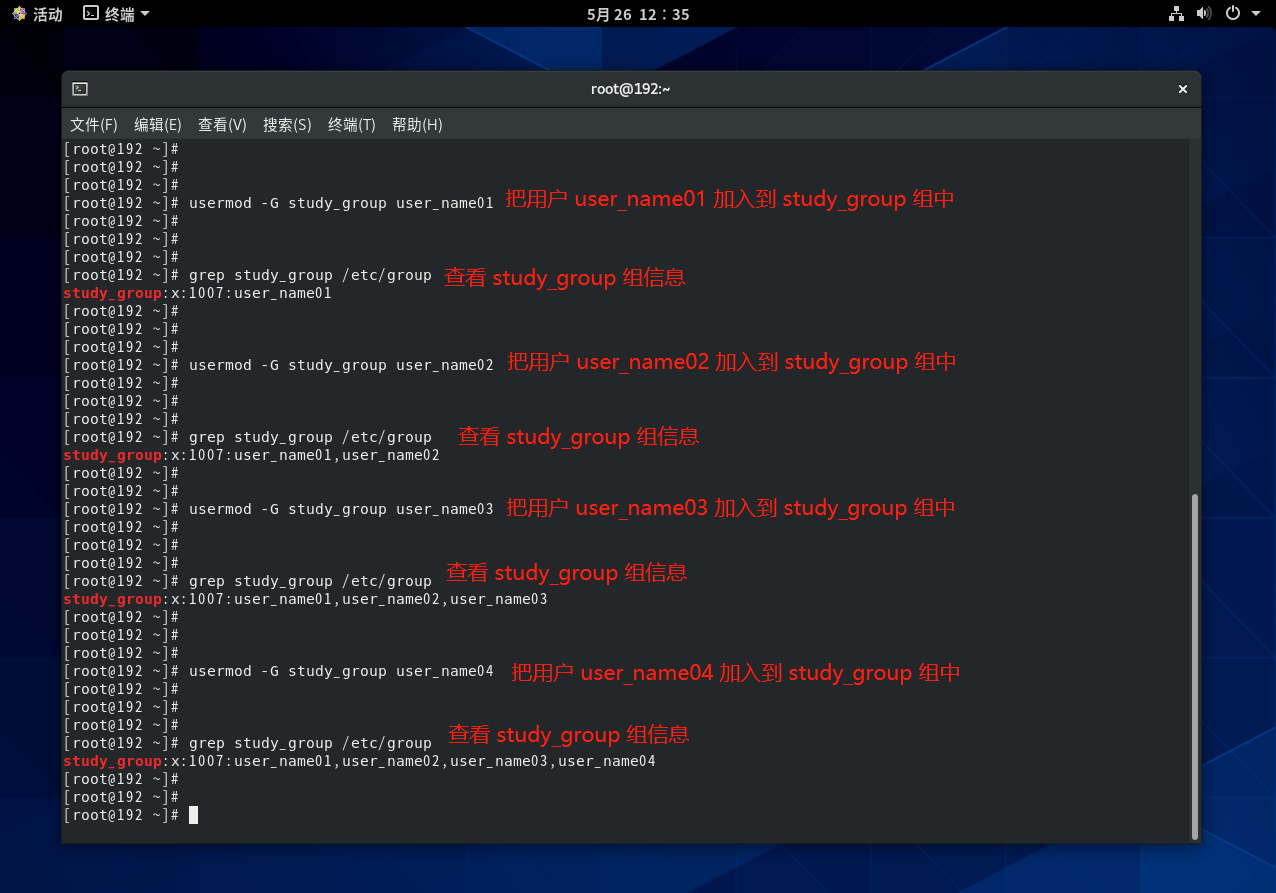Expand the system menu arrow at top right
The height and width of the screenshot is (893, 1276).
click(1256, 14)
